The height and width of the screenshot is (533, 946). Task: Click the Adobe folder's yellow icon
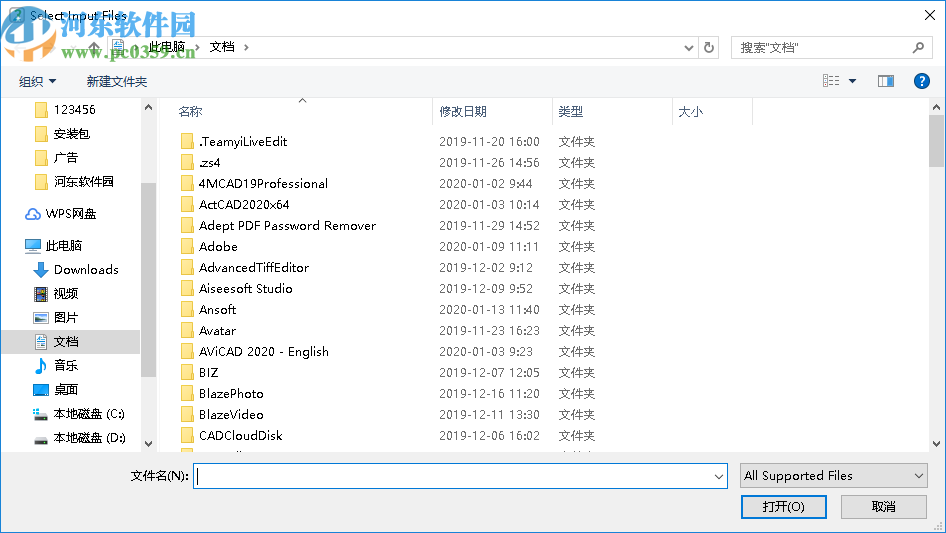pyautogui.click(x=187, y=246)
